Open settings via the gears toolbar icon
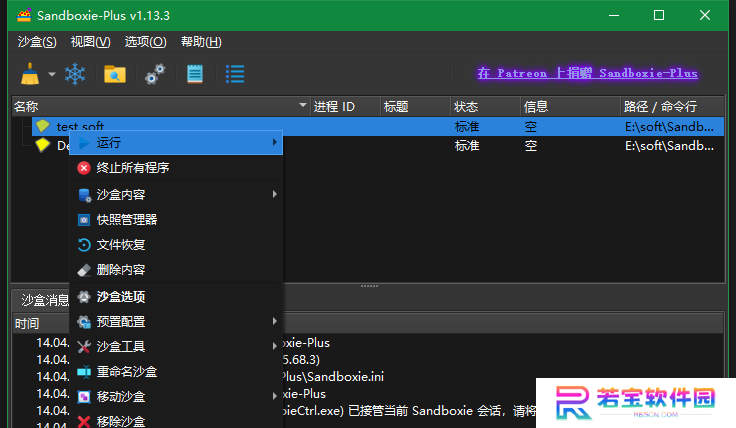Image resolution: width=736 pixels, height=428 pixels. pyautogui.click(x=155, y=74)
